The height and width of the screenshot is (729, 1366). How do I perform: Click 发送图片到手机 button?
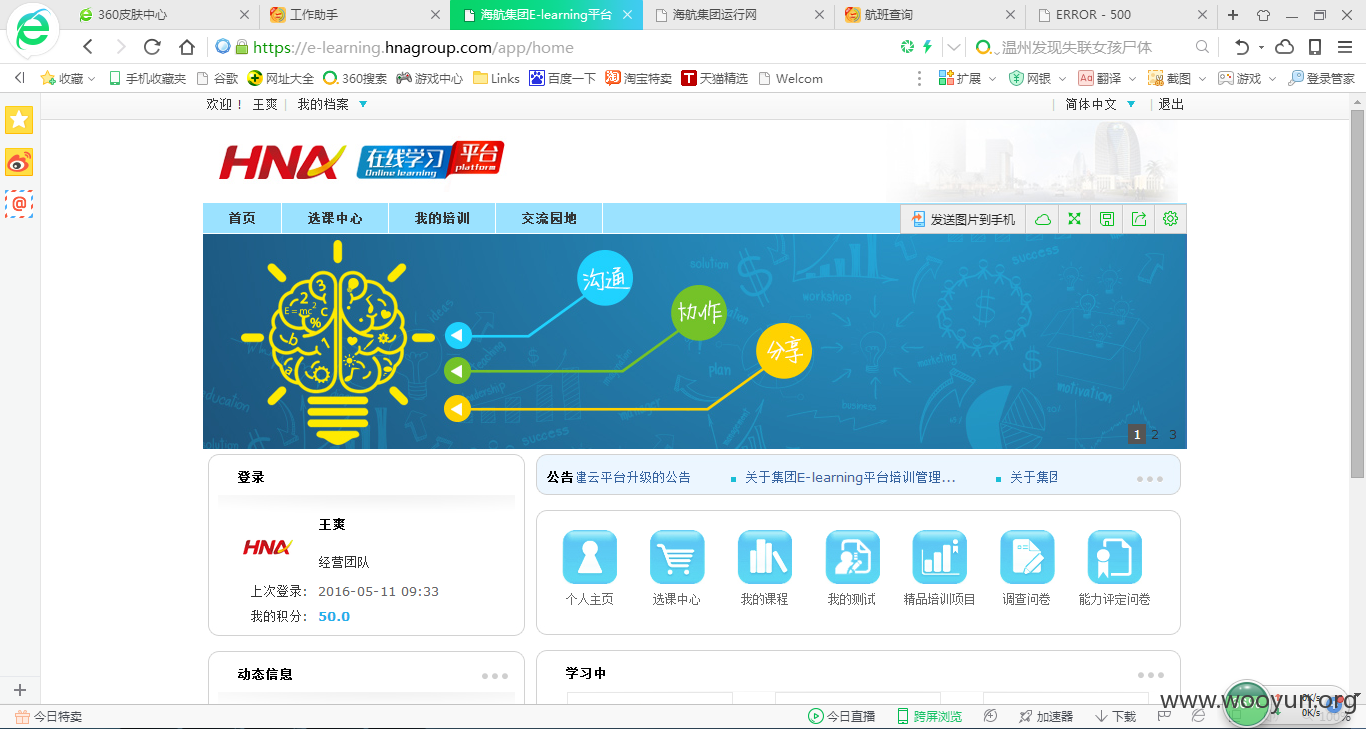click(x=964, y=219)
